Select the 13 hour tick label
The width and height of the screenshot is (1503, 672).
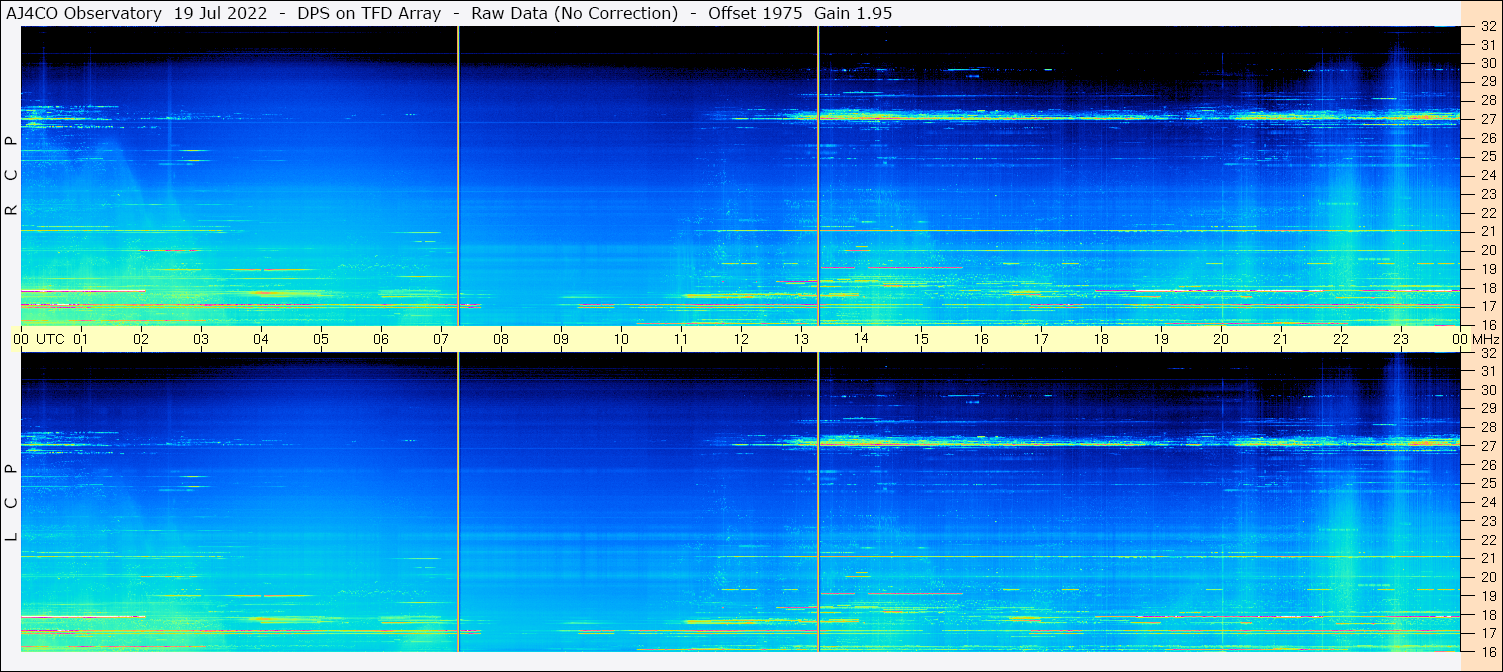801,339
